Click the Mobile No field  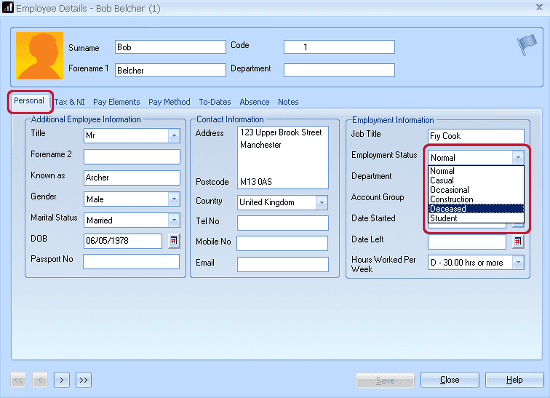[282, 243]
